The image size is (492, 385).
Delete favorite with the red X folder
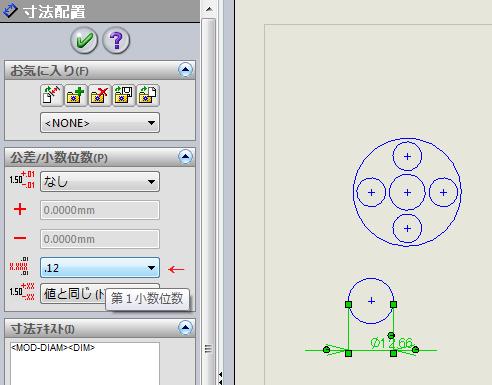100,95
